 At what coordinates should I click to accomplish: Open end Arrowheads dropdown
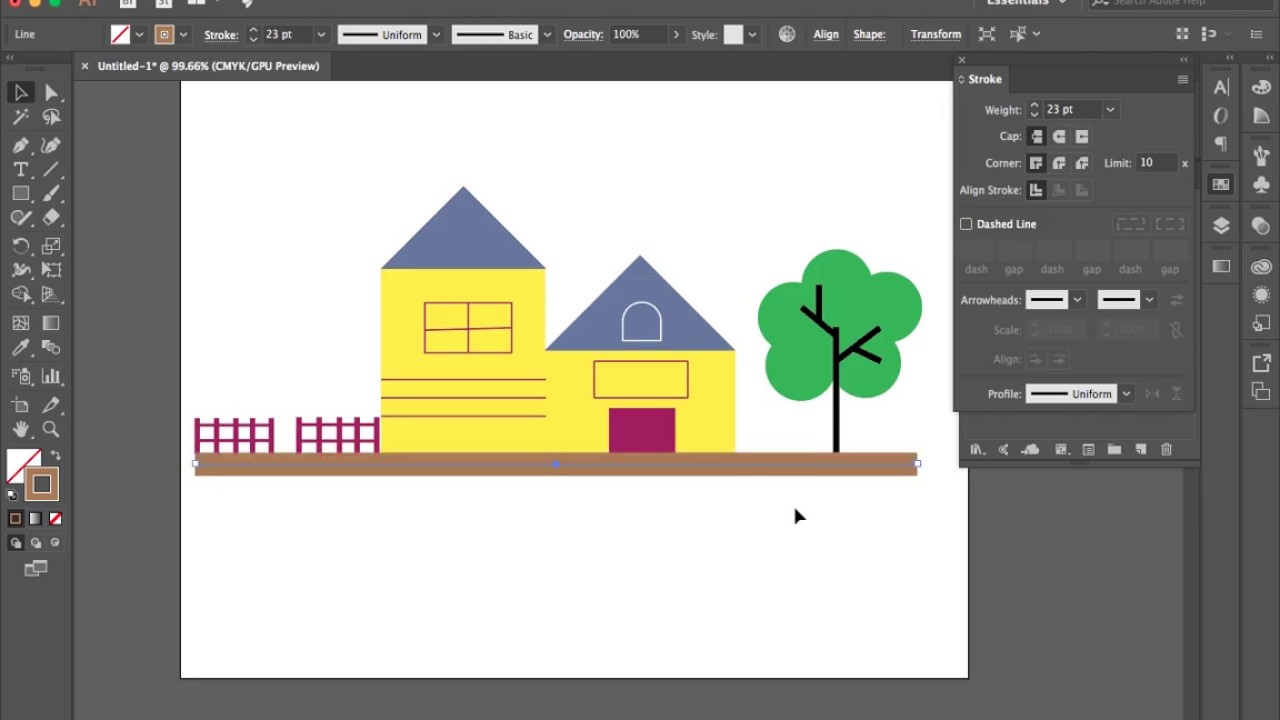tap(1149, 300)
